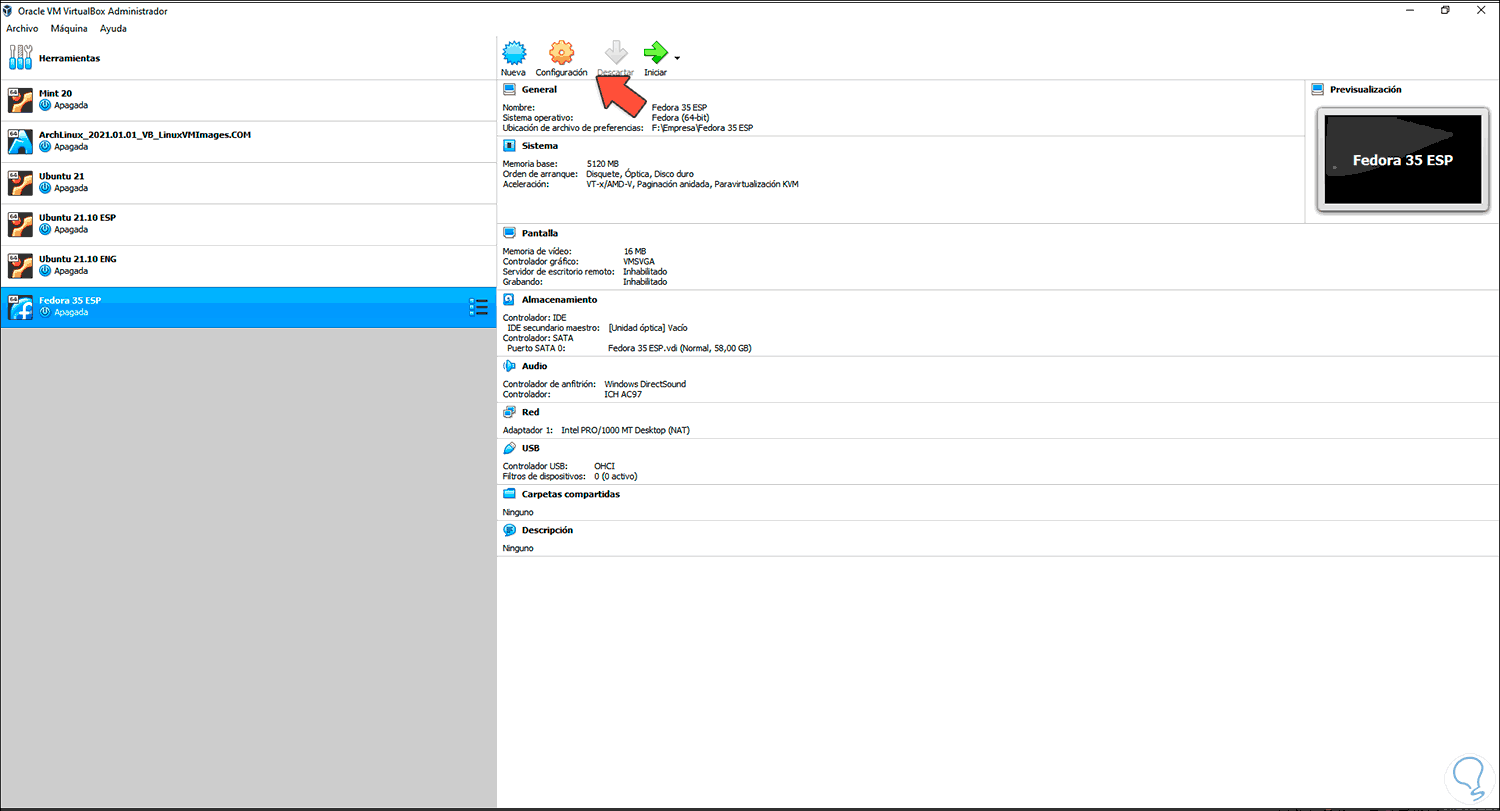Click the Fedora 35 ESP preview thumbnail
The height and width of the screenshot is (811, 1500).
[1402, 160]
